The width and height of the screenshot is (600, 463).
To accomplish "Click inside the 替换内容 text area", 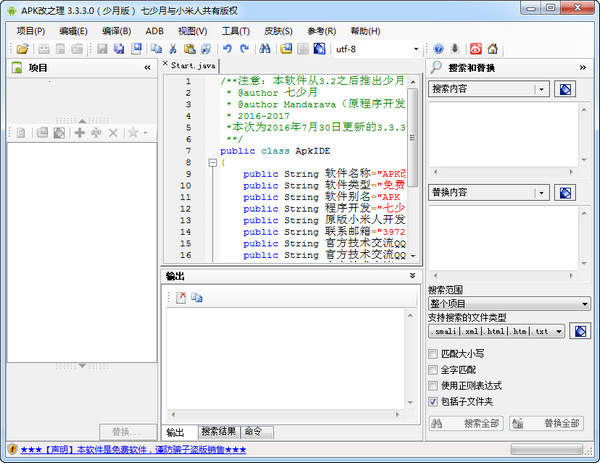I will click(x=508, y=240).
